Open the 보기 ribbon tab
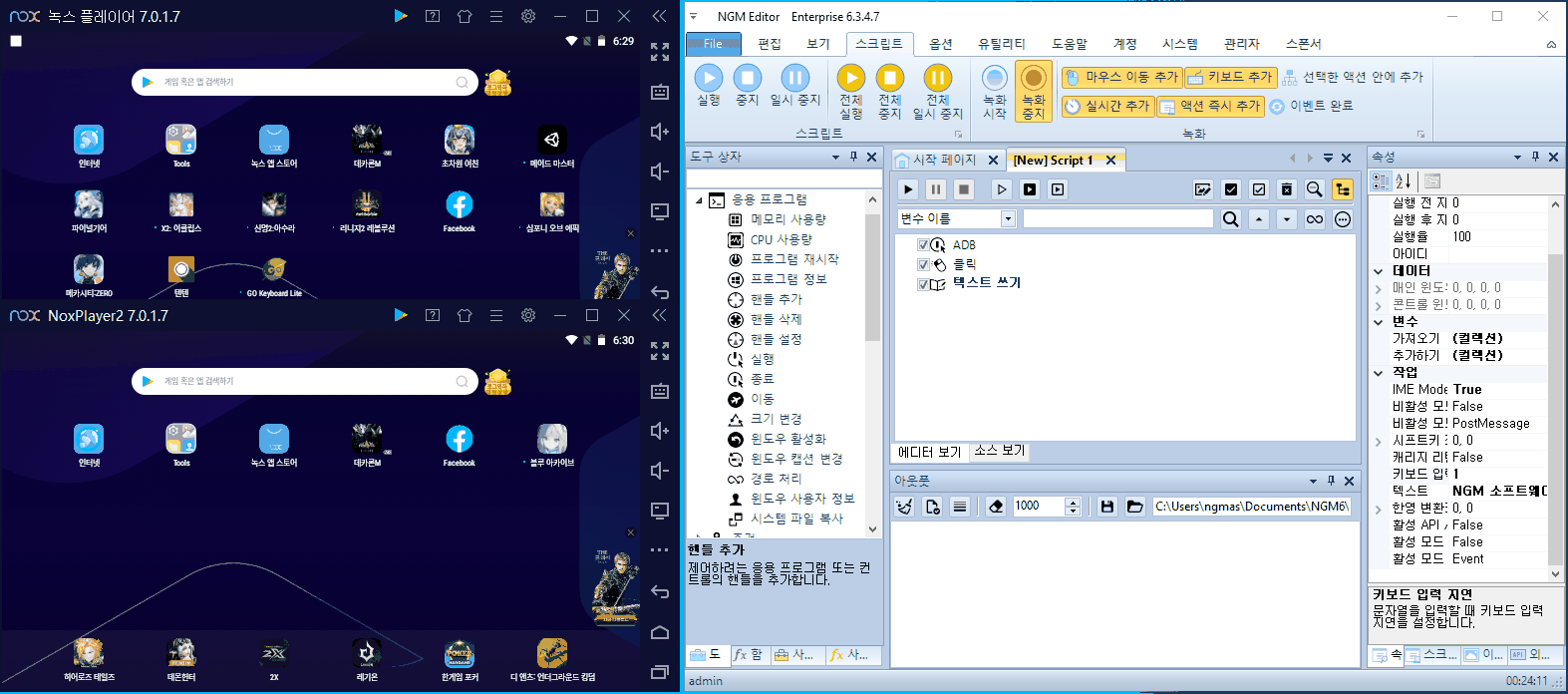 coord(818,44)
